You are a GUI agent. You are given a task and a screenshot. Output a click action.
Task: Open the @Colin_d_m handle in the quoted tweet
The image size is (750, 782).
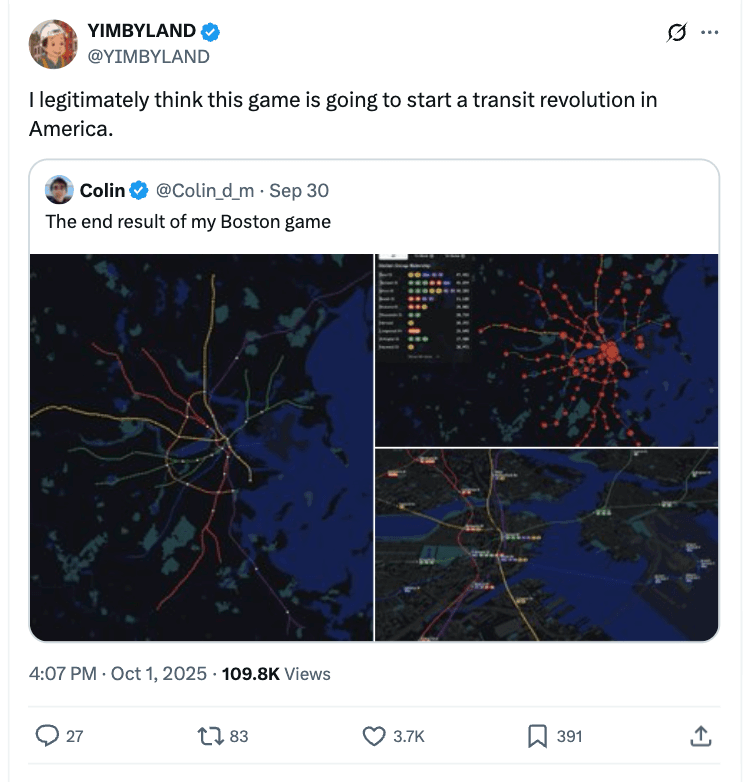pyautogui.click(x=205, y=190)
